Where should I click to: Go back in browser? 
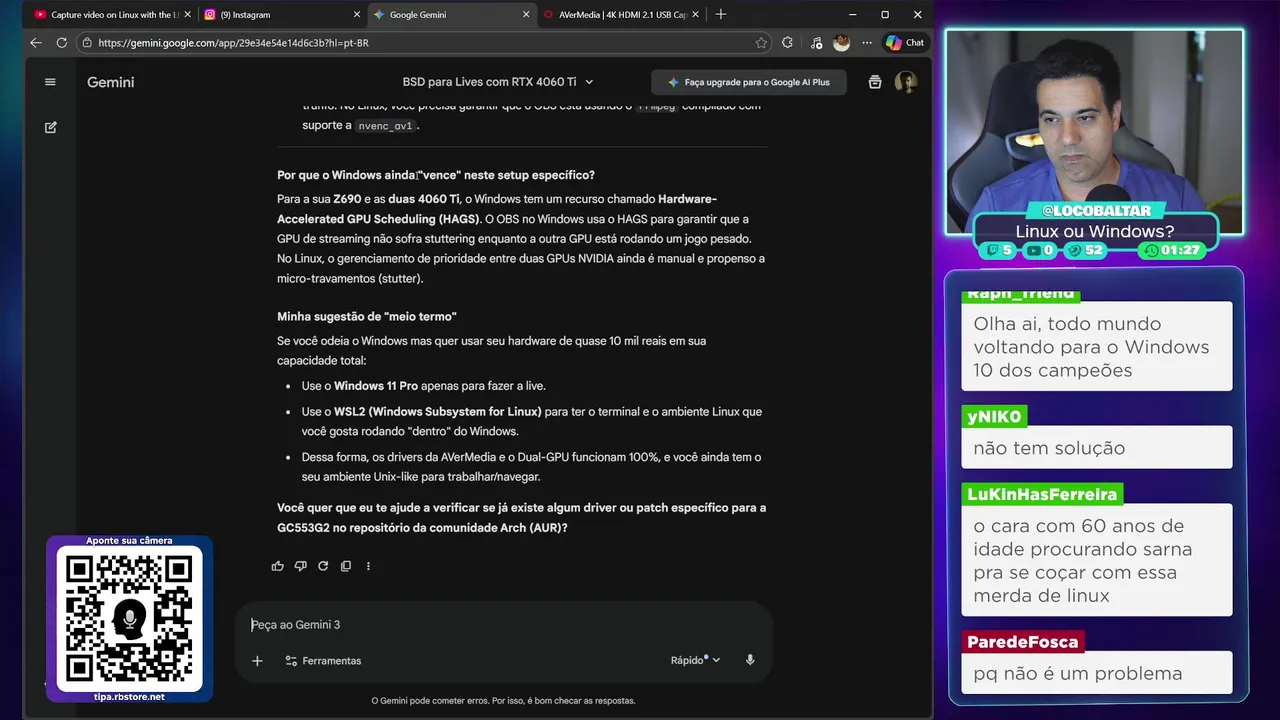click(x=36, y=43)
